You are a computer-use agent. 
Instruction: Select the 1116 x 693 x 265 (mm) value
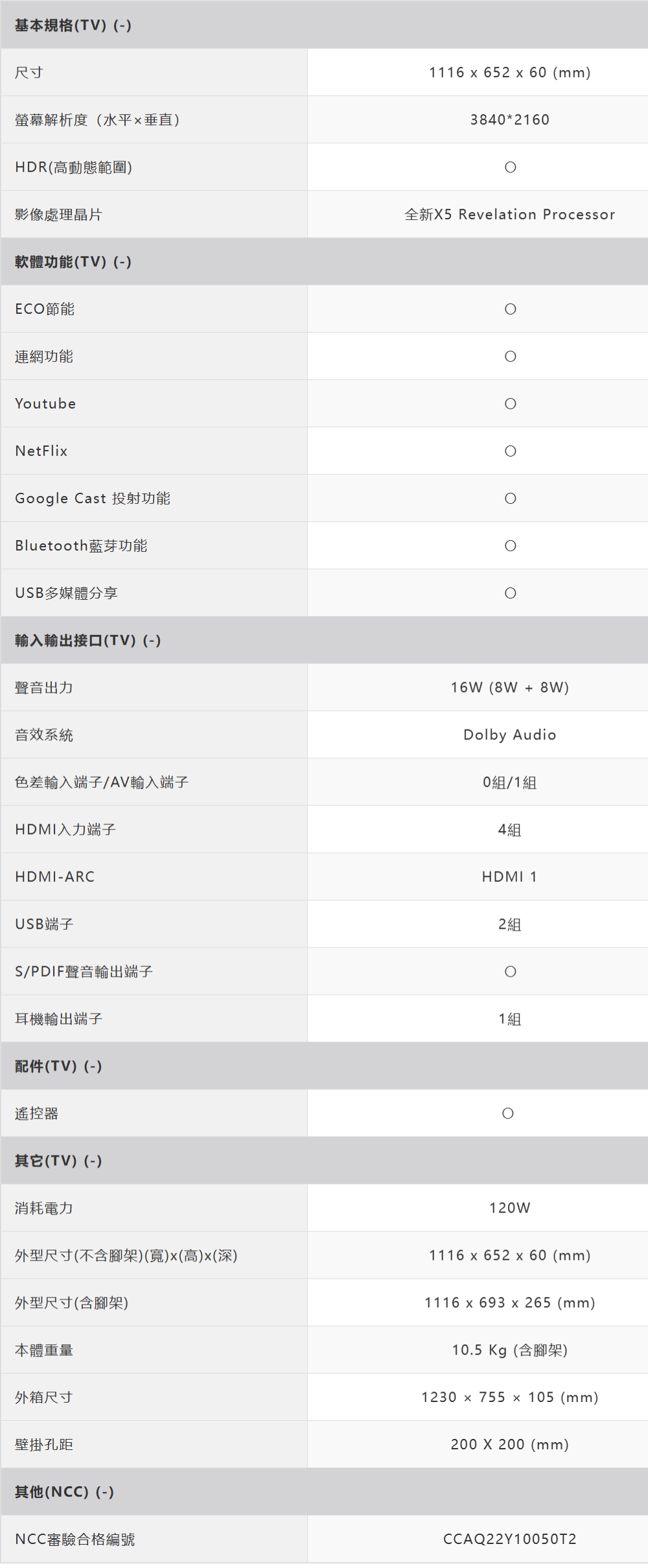(510, 1303)
